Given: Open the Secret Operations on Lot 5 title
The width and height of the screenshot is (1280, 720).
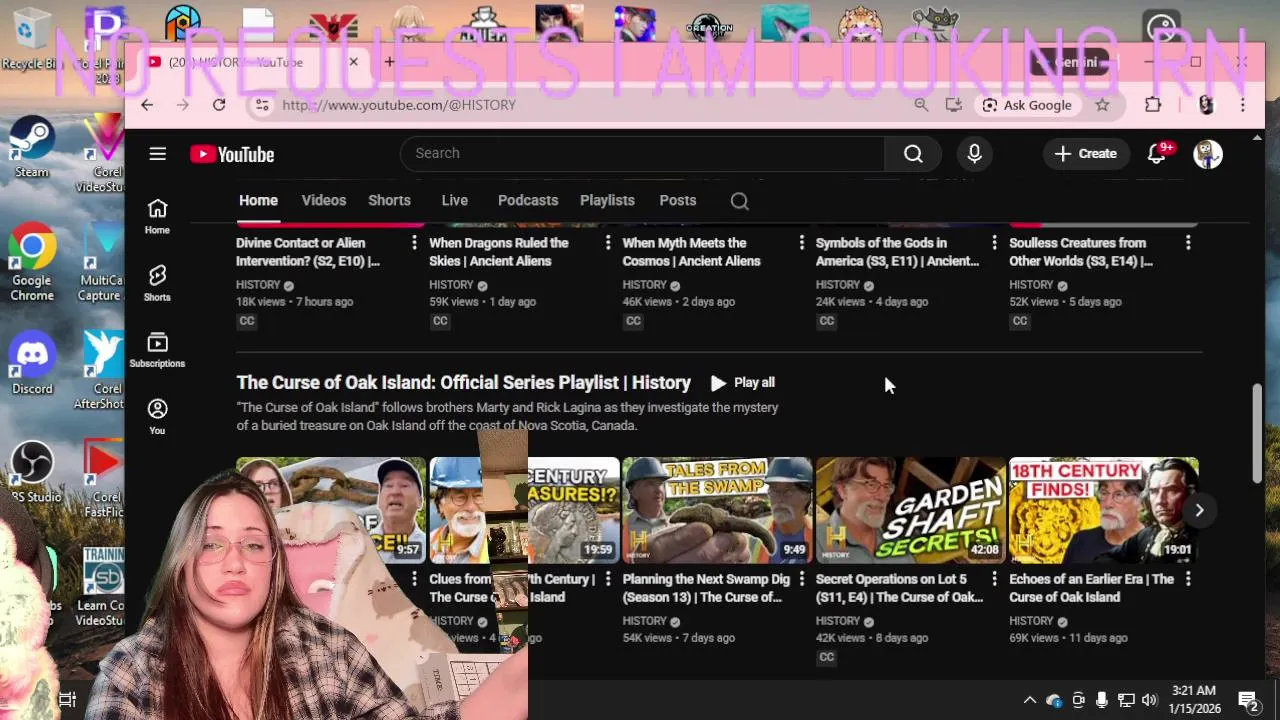Looking at the screenshot, I should [900, 588].
